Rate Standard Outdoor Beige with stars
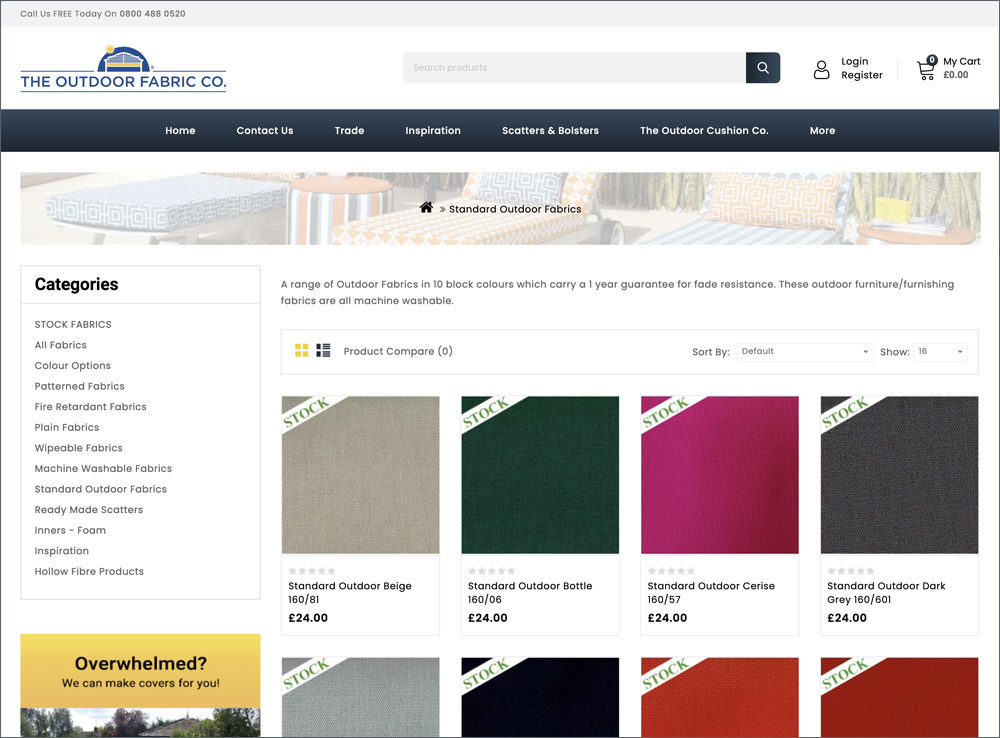 click(312, 571)
